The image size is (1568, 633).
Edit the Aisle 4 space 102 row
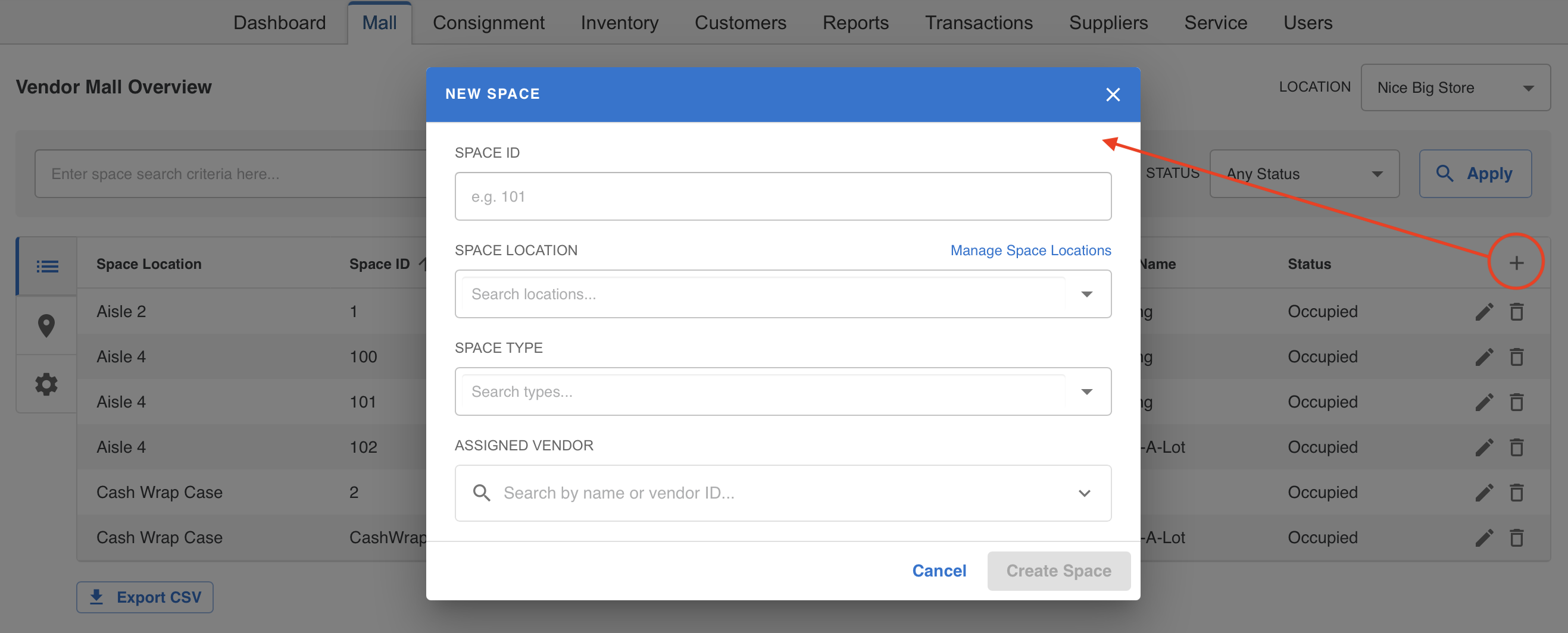pyautogui.click(x=1484, y=447)
